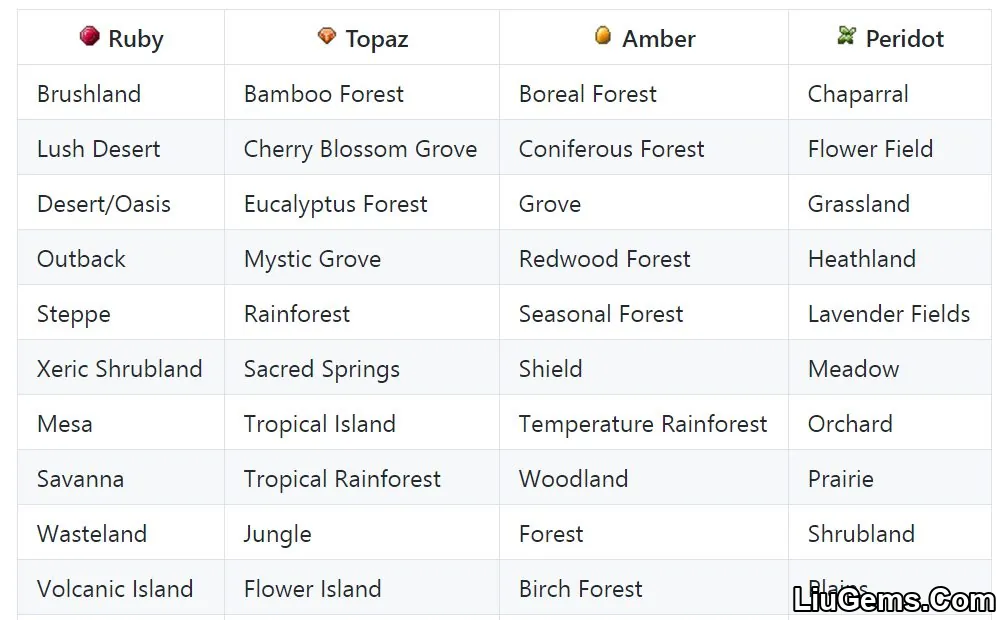Screen dimensions: 1006x620
Task: Click the Redwood Forest cell
Action: [x=604, y=259]
